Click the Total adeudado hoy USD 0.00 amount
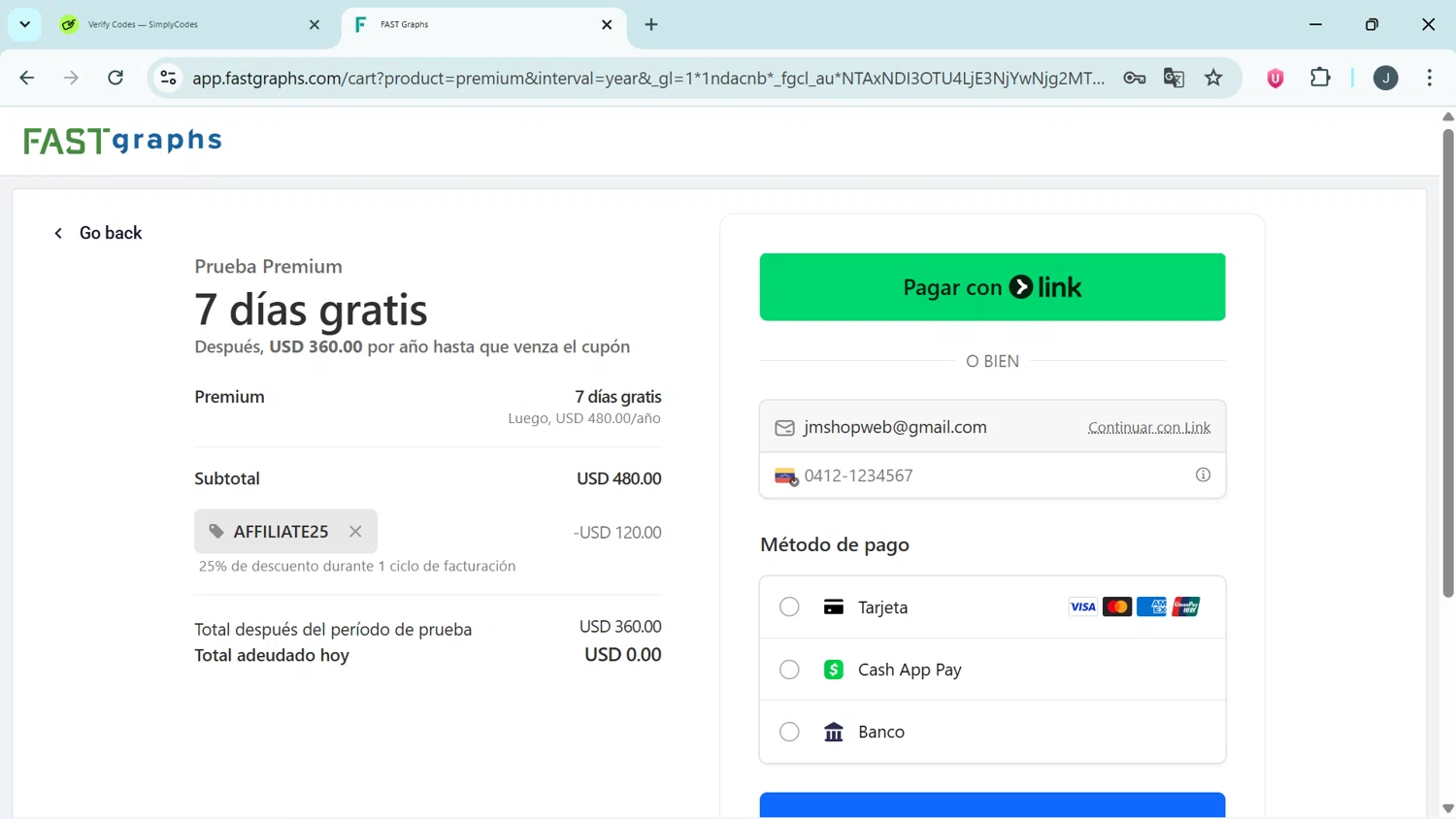The height and width of the screenshot is (819, 1456). pos(622,655)
